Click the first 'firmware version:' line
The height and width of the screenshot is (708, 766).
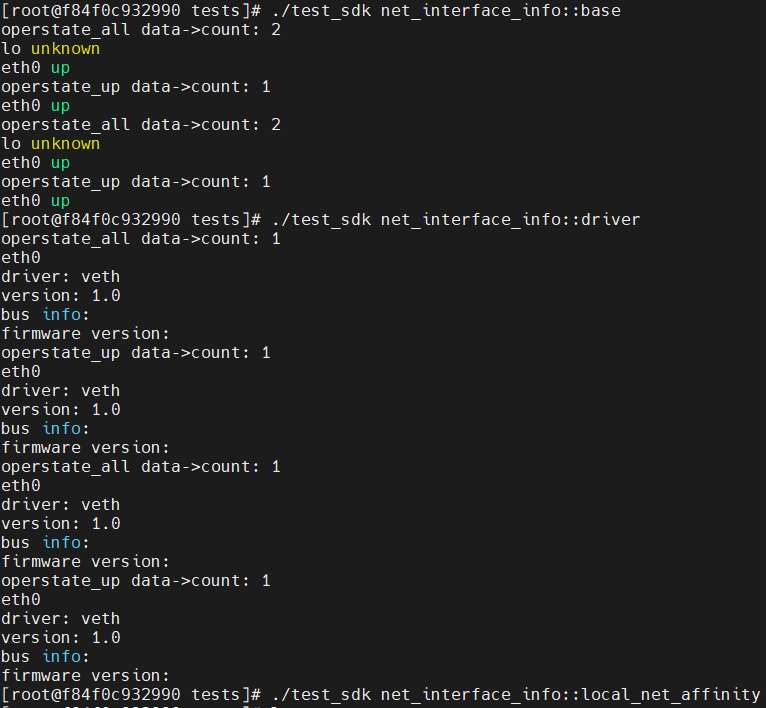[x=85, y=334]
